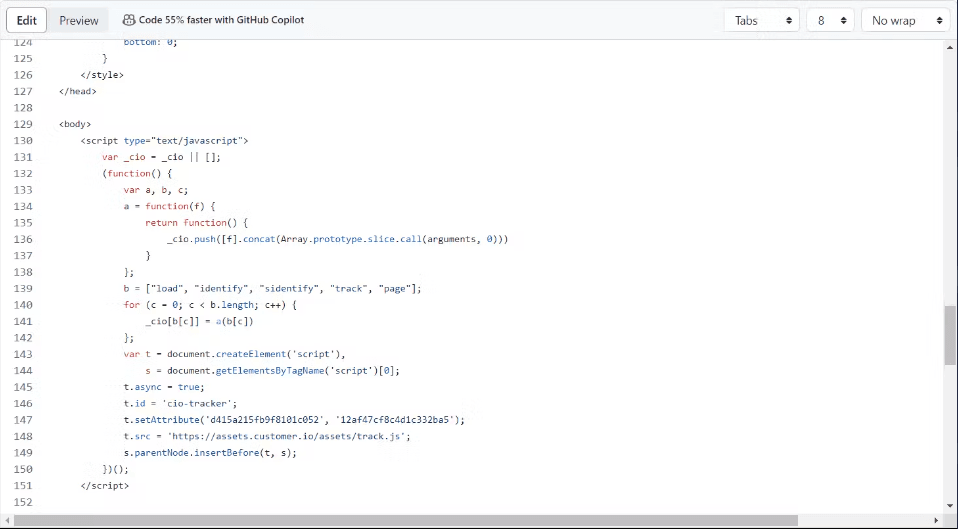The height and width of the screenshot is (529, 958).
Task: Click the horizontal scrollbar thumb
Action: click(406, 520)
